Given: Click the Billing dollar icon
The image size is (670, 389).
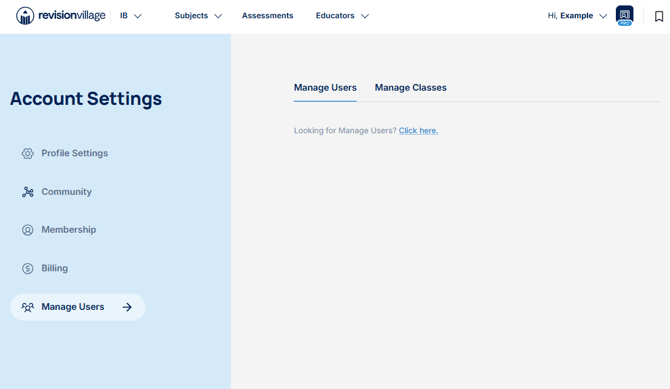Looking at the screenshot, I should pos(28,268).
